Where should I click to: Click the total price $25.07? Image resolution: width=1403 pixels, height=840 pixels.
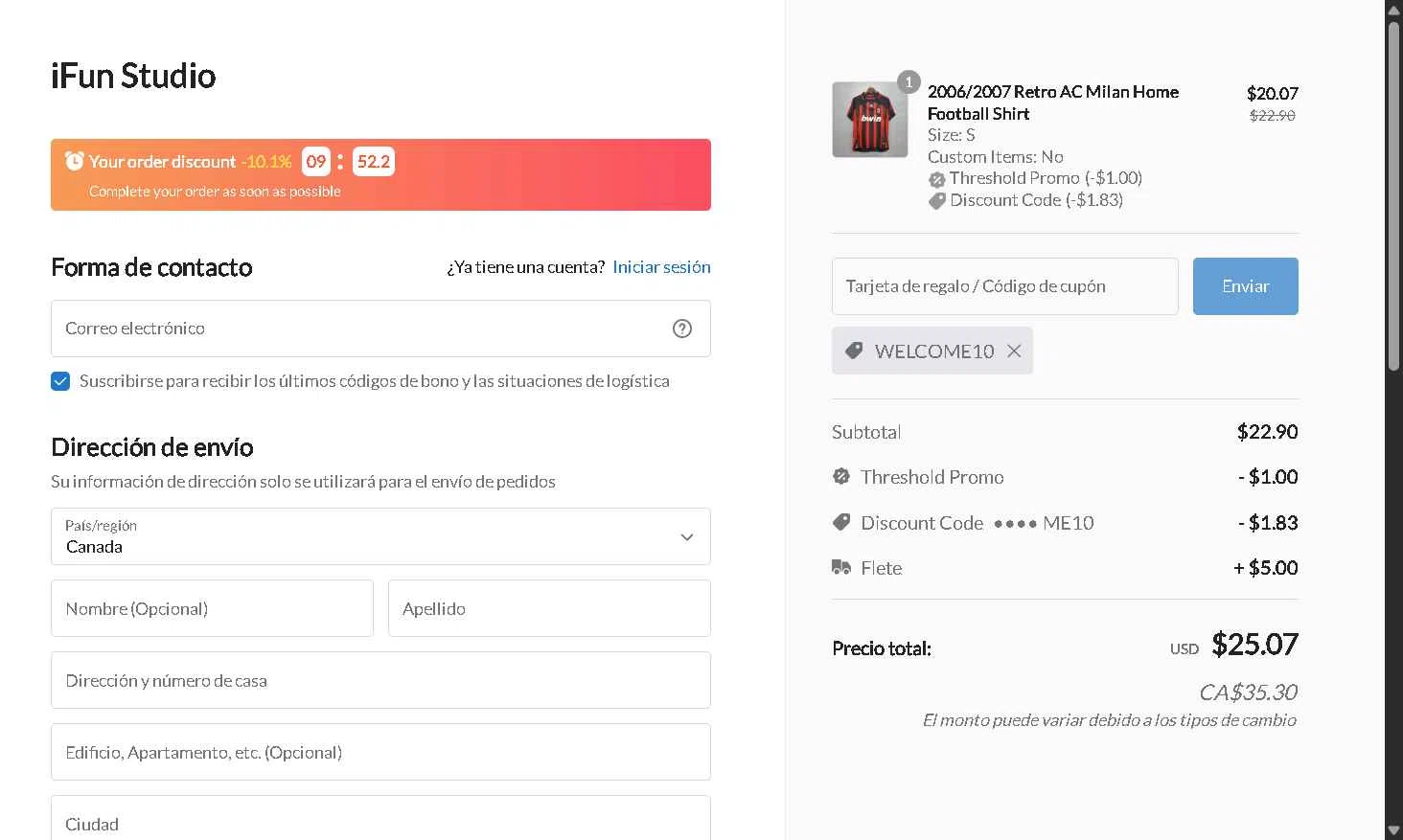tap(1254, 645)
